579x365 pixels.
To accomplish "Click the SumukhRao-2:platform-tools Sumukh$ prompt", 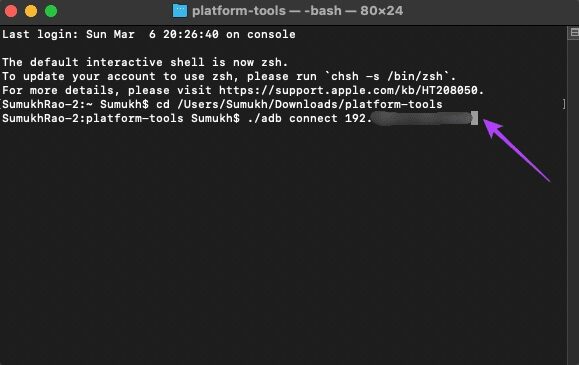I will (x=121, y=118).
